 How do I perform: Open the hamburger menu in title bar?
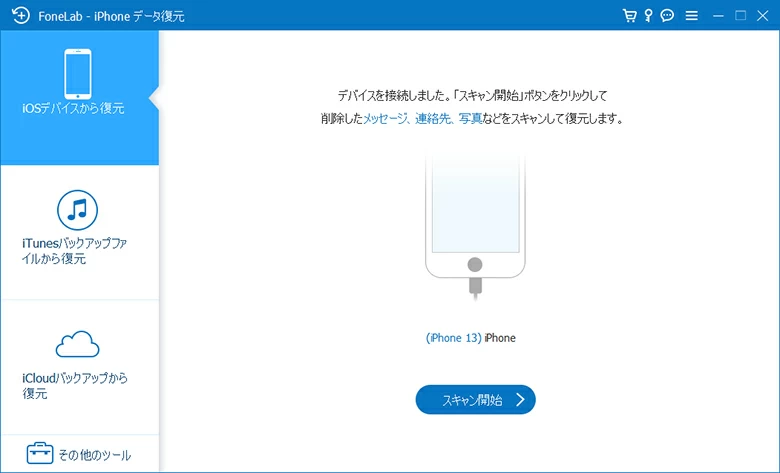pos(691,16)
